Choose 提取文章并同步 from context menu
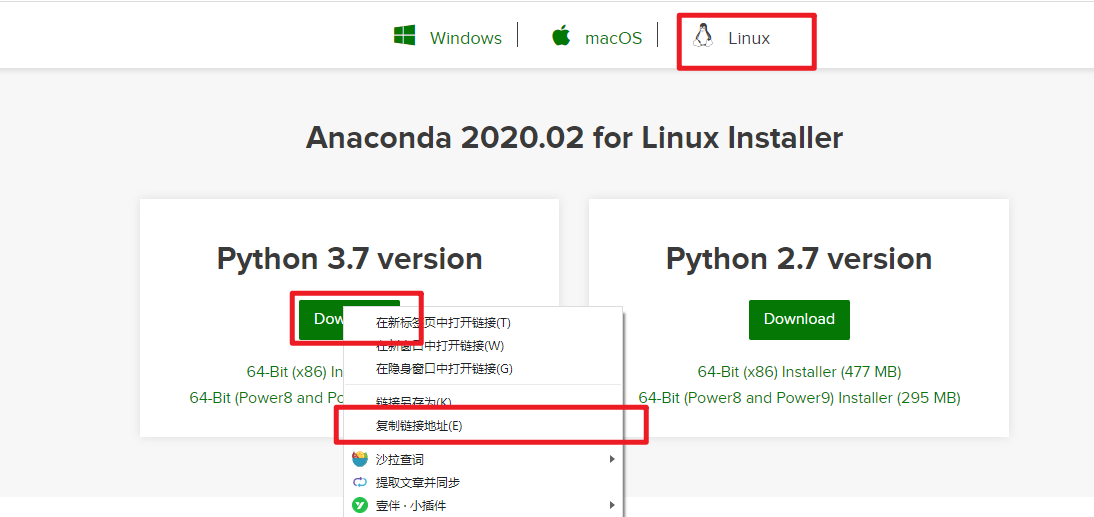1094x517 pixels. click(x=482, y=482)
